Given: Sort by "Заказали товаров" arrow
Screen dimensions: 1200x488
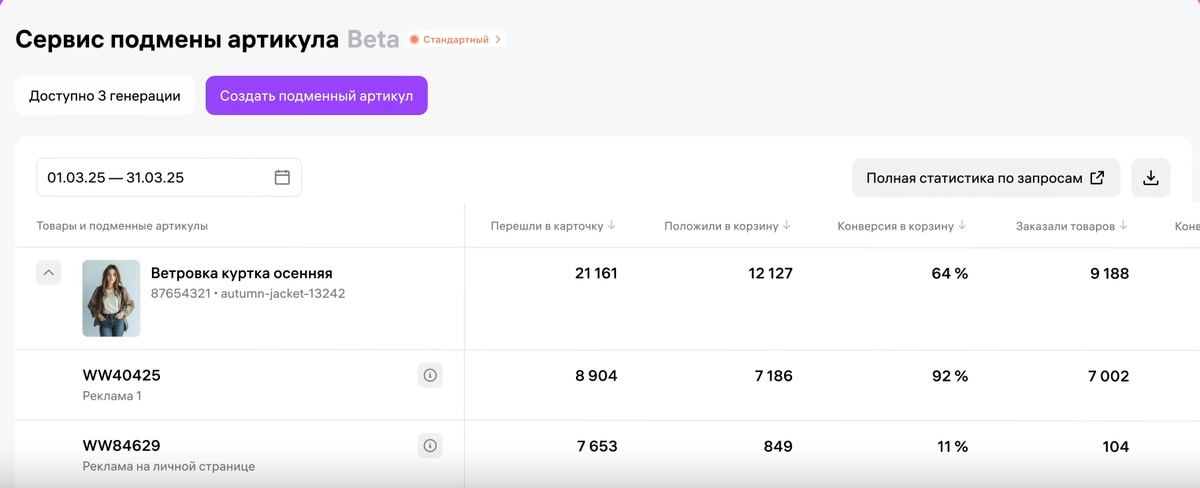Looking at the screenshot, I should [x=1123, y=226].
